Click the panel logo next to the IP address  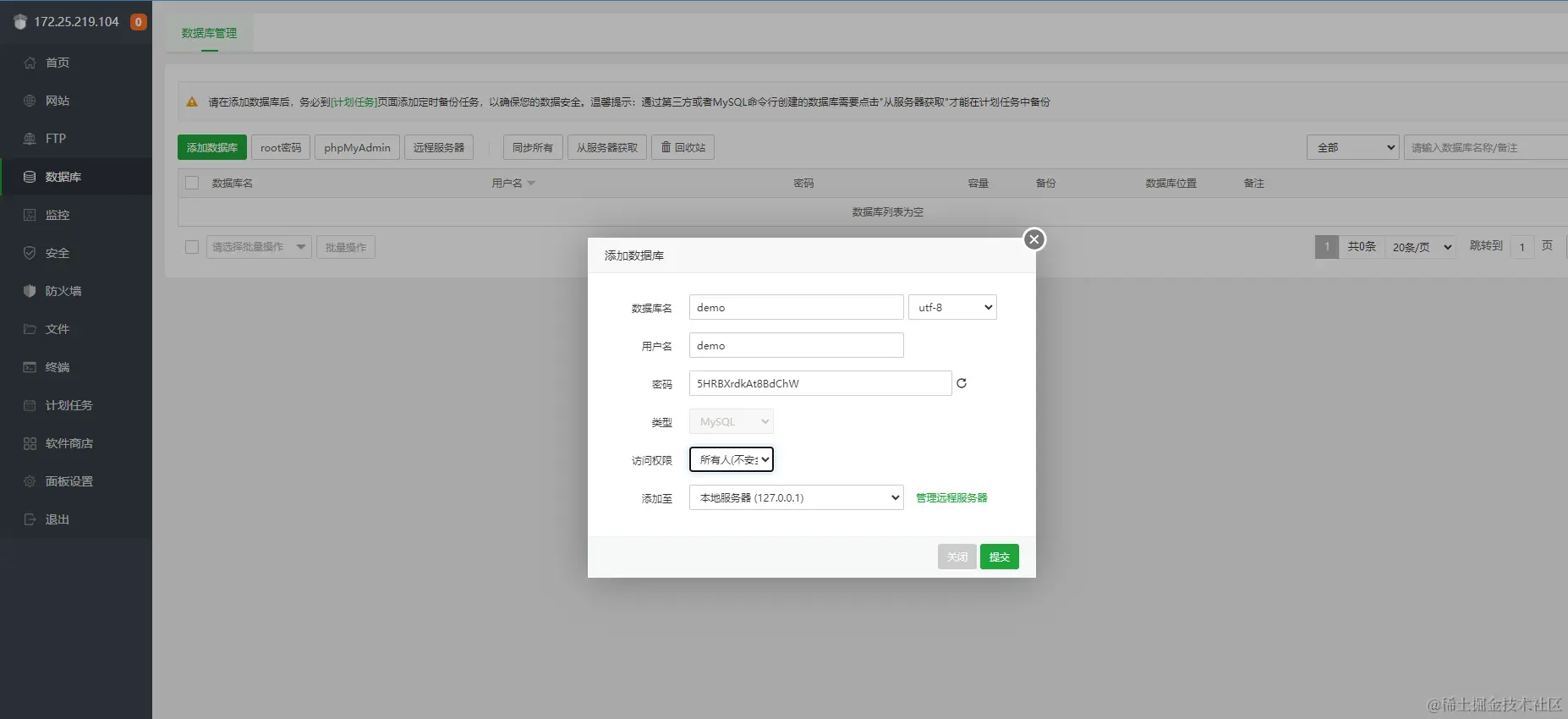pyautogui.click(x=20, y=22)
